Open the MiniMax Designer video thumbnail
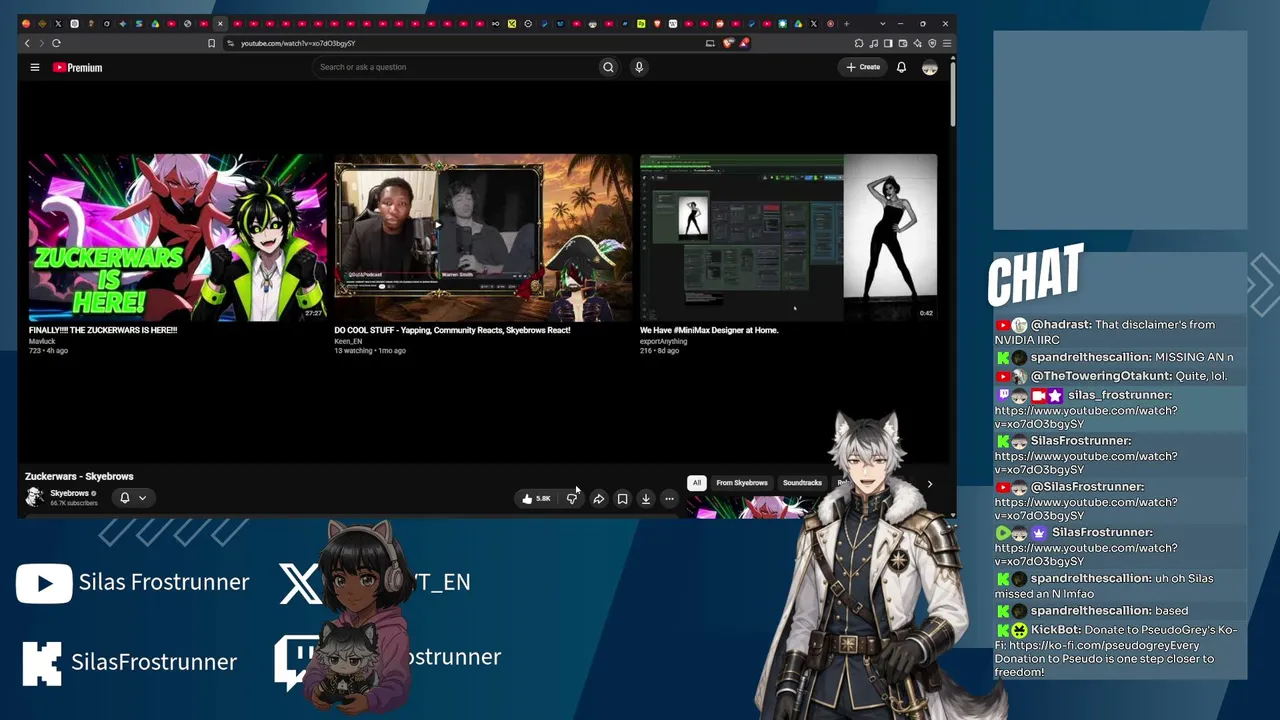Image resolution: width=1280 pixels, height=720 pixels. (789, 237)
